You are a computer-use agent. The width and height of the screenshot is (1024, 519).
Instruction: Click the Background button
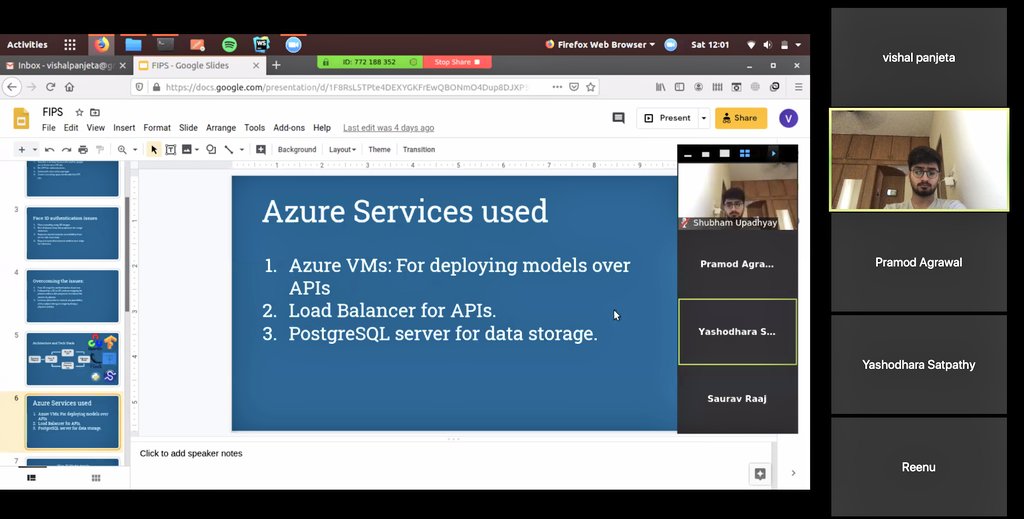(x=296, y=149)
